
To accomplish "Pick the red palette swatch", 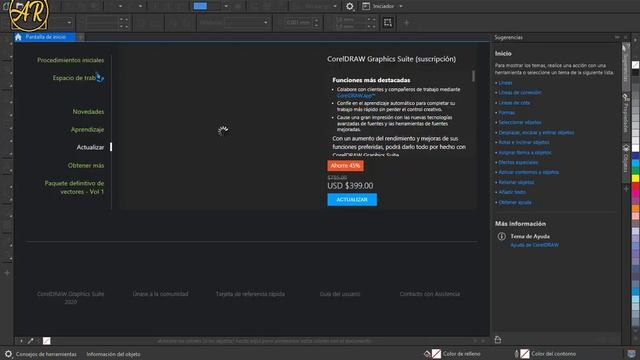I will point(636,186).
